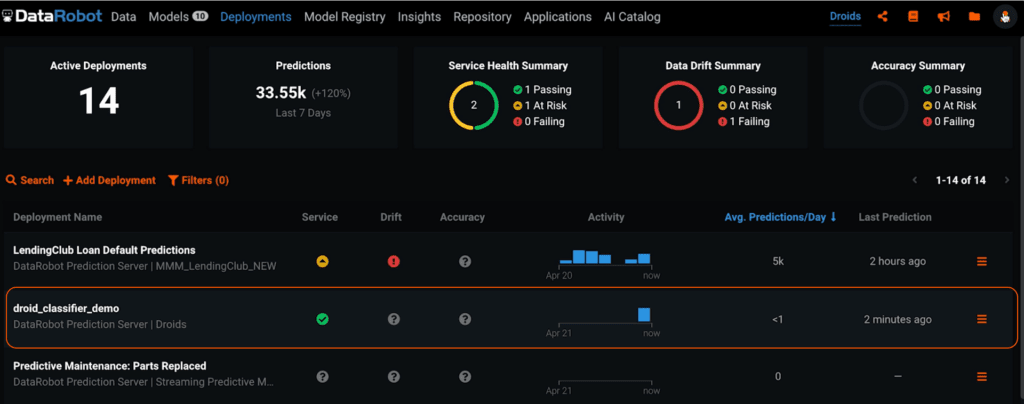The height and width of the screenshot is (404, 1024).
Task: Click the DataRobot logo
Action: pyautogui.click(x=53, y=16)
